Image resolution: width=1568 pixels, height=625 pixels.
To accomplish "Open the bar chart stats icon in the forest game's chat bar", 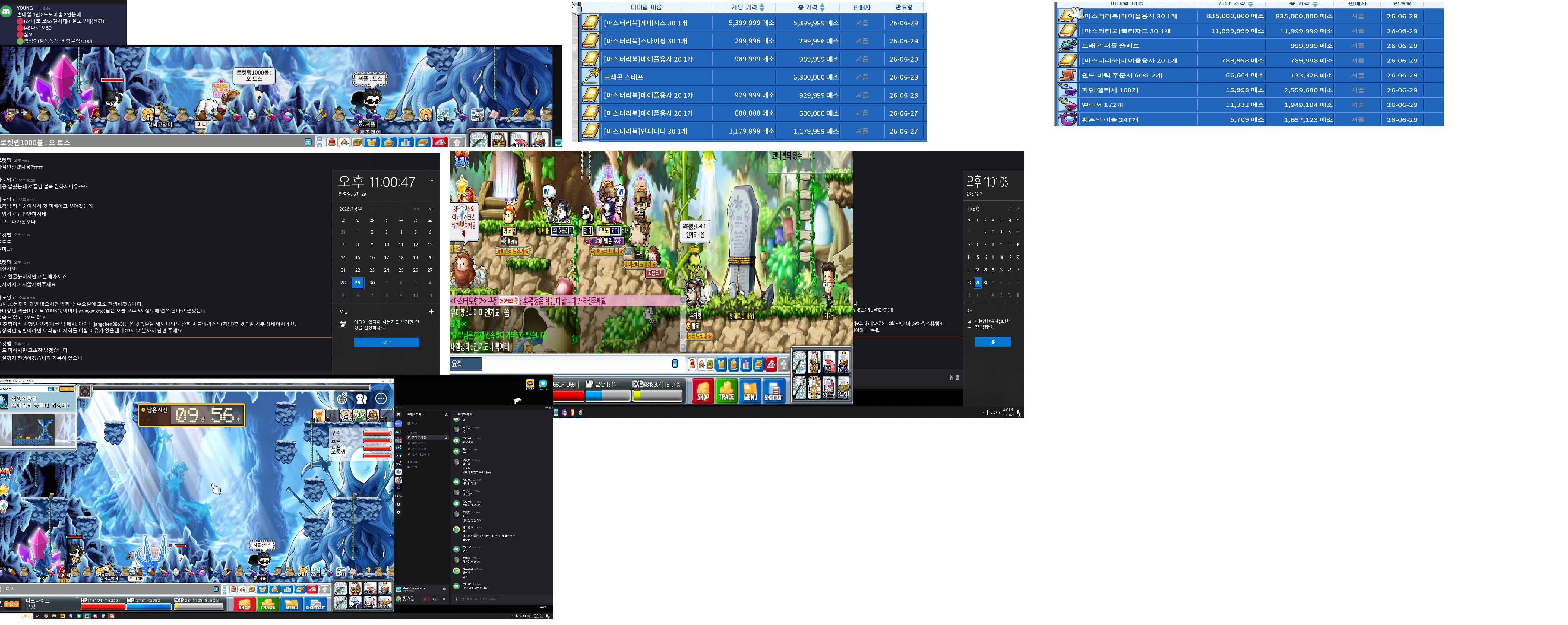I will click(746, 364).
